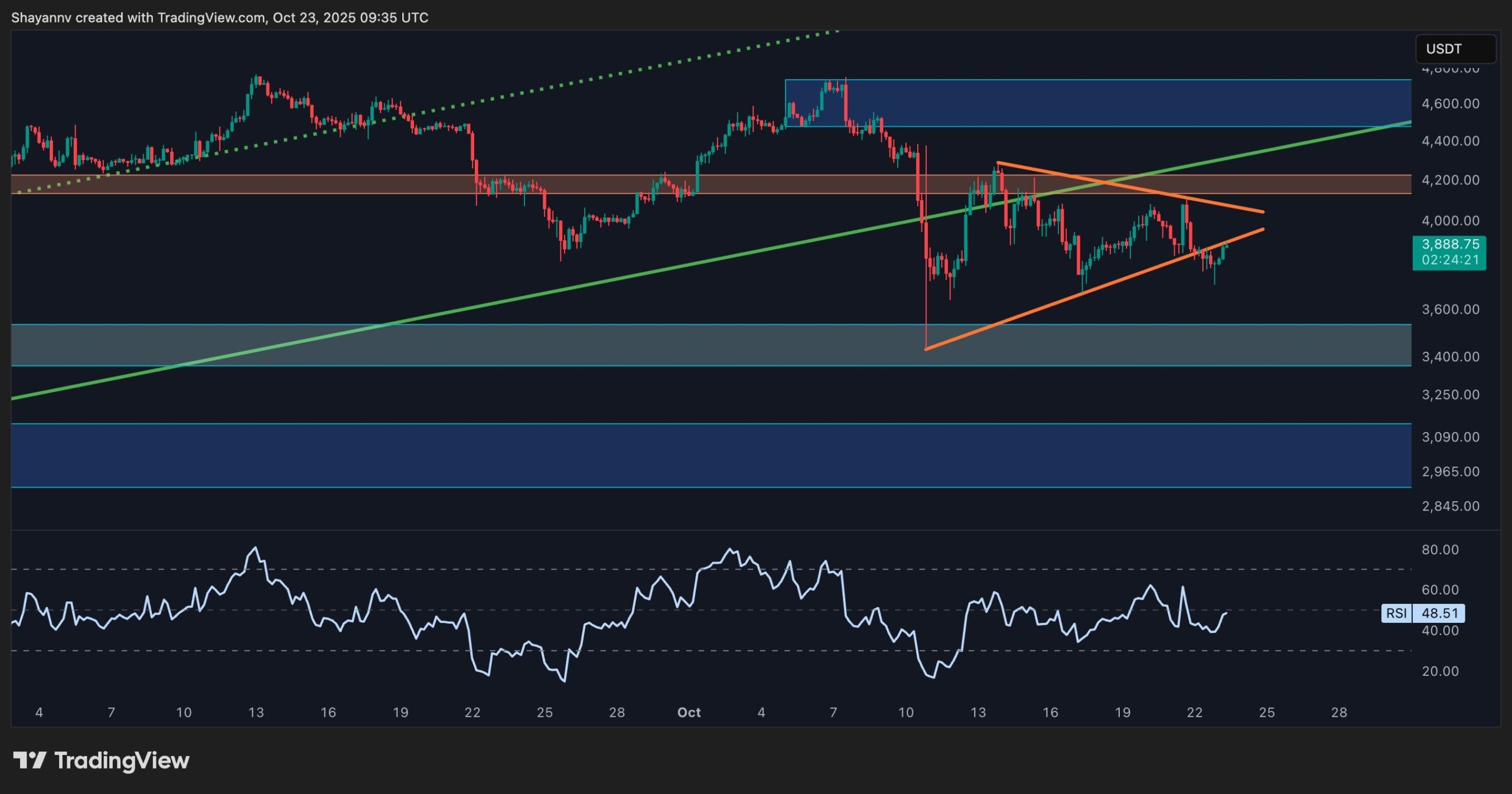Select the upper blue resistance rectangle
Viewport: 1512px width, 794px height.
(x=1122, y=103)
